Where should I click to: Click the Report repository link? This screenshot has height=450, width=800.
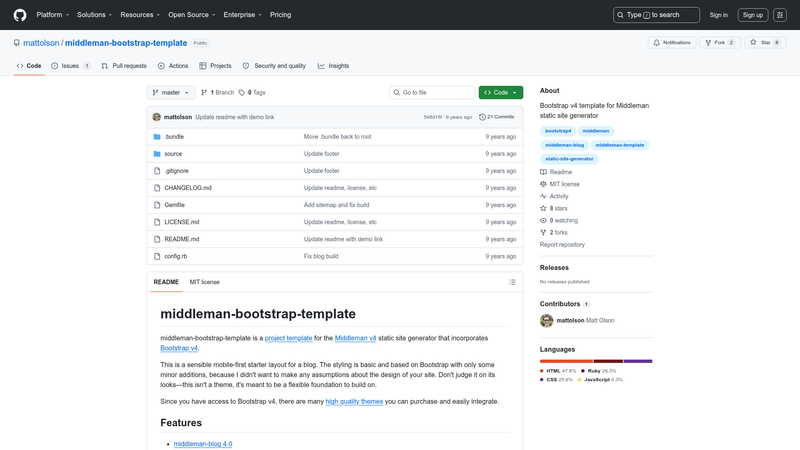coord(562,245)
